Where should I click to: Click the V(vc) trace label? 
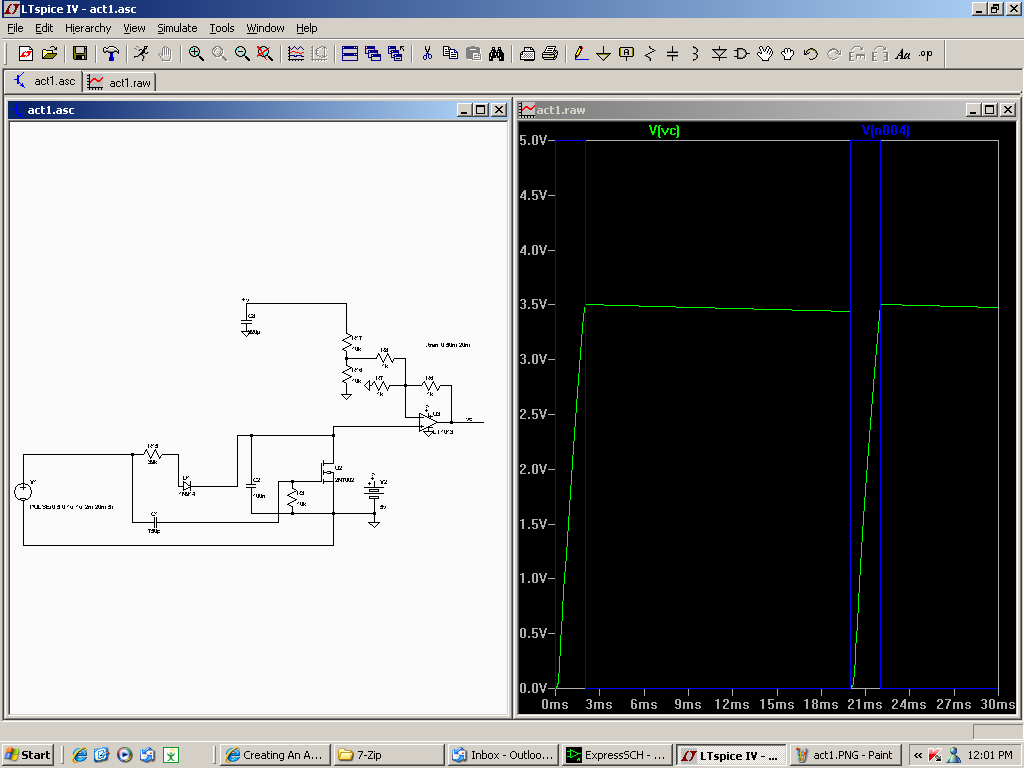(664, 131)
